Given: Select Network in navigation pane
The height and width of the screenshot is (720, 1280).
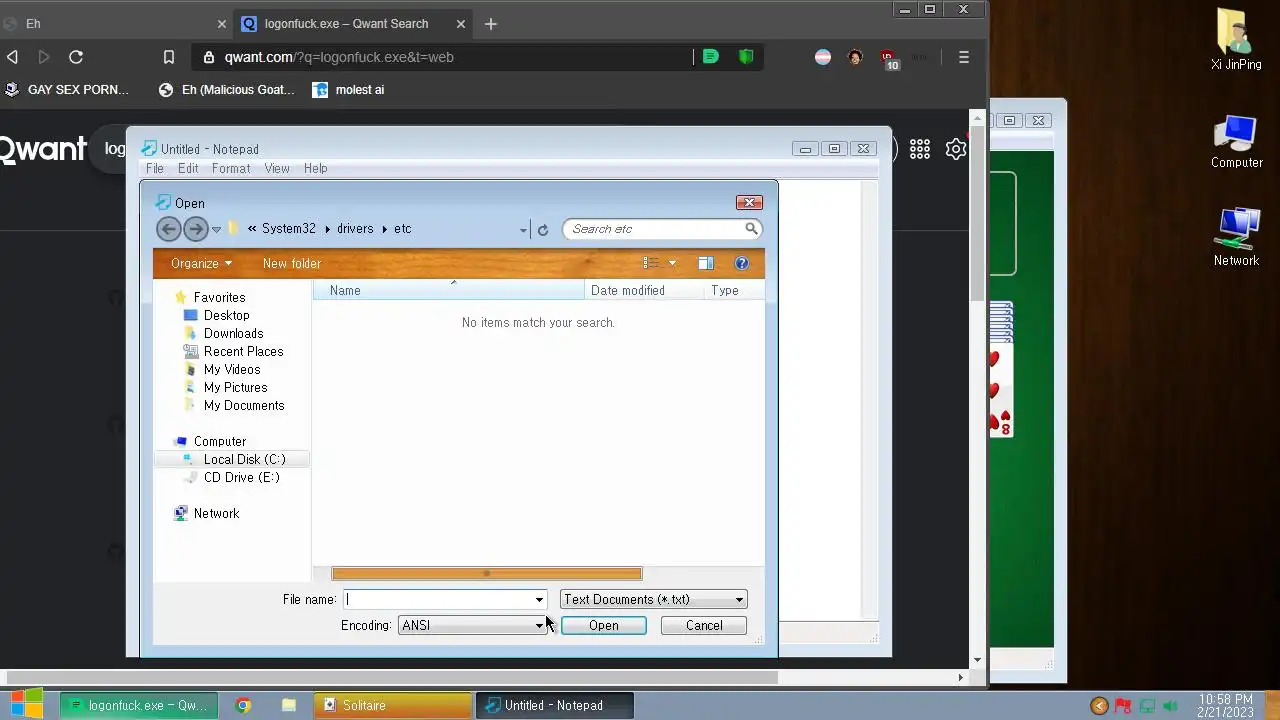Looking at the screenshot, I should (216, 513).
